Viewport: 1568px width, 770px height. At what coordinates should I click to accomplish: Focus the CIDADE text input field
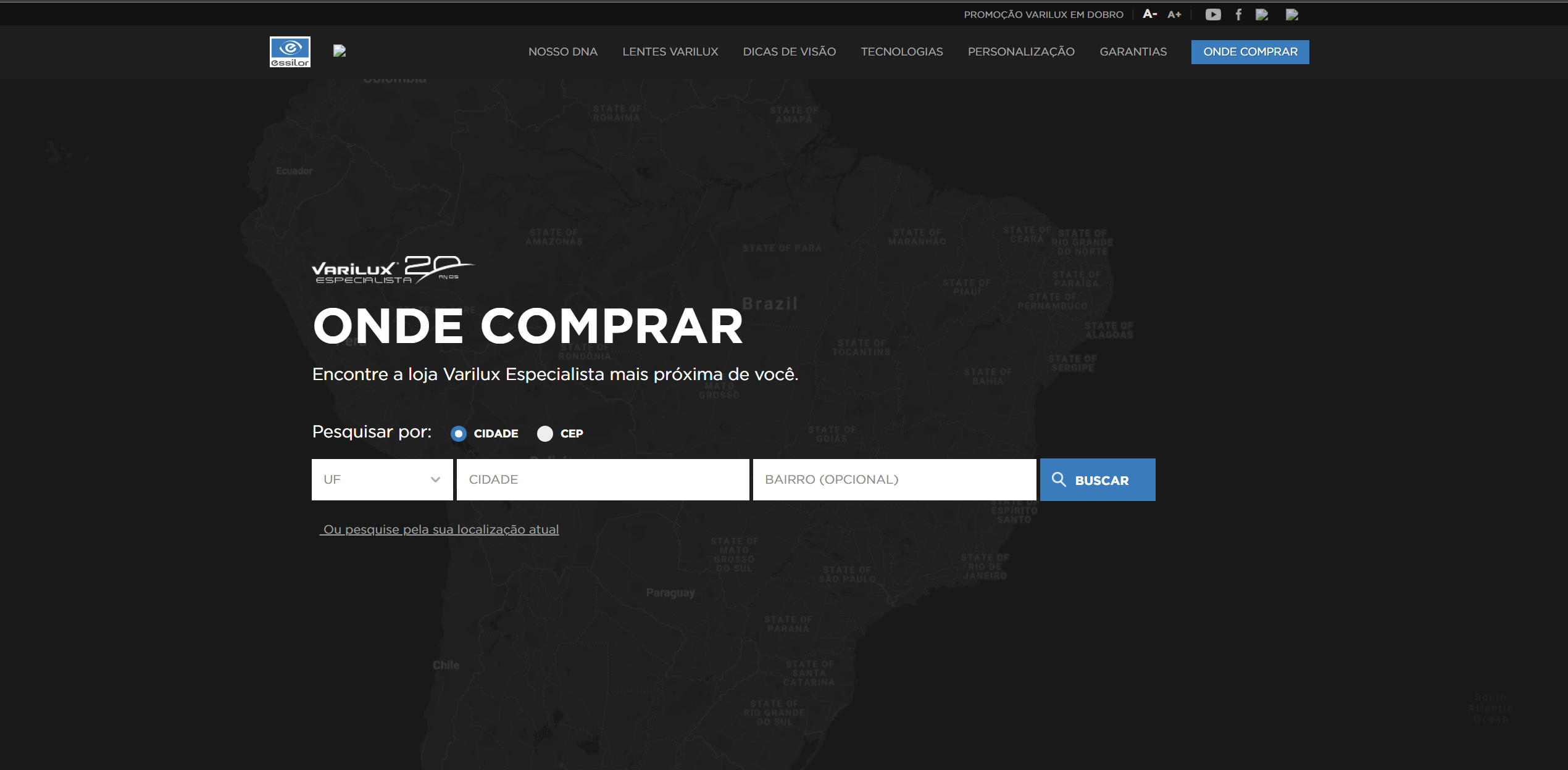(603, 479)
